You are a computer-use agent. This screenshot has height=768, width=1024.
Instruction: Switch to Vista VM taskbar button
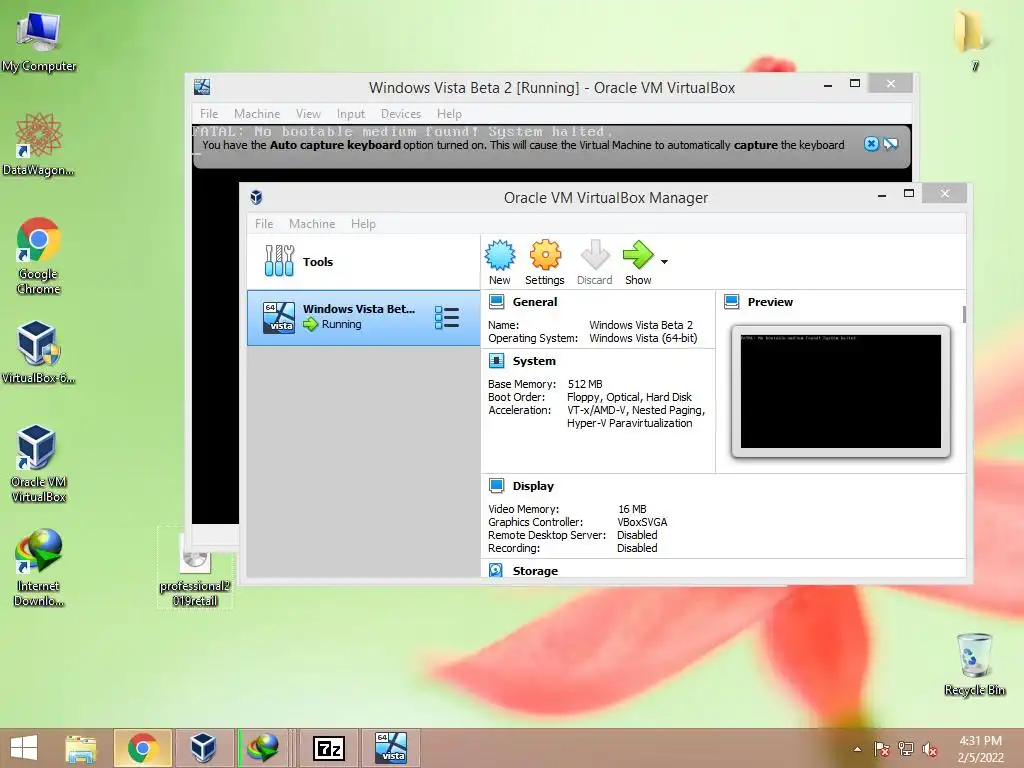pos(391,748)
